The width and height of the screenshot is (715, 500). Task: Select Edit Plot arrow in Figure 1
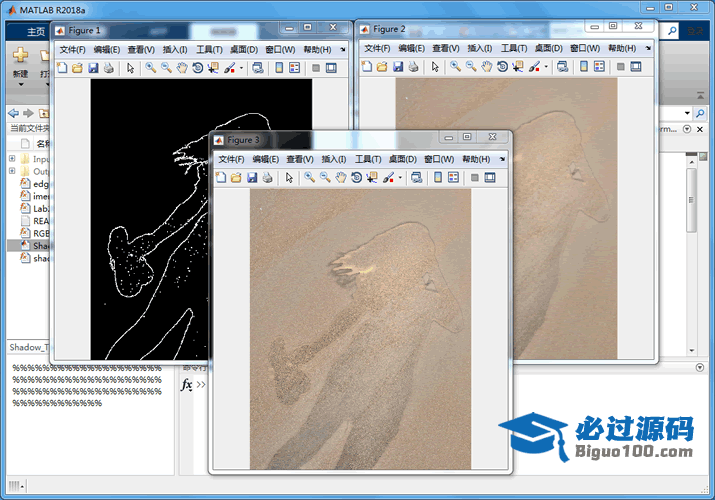click(131, 68)
